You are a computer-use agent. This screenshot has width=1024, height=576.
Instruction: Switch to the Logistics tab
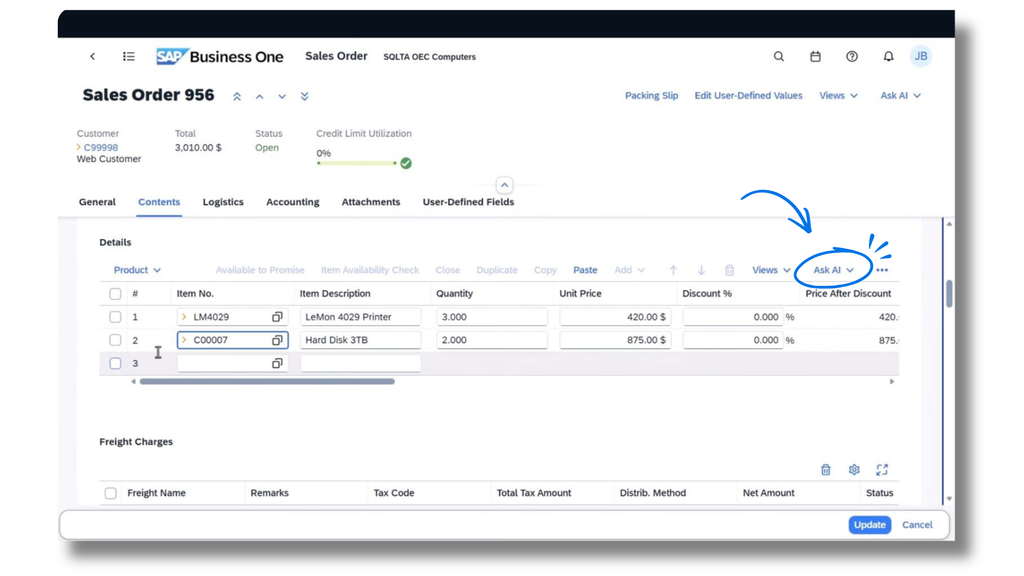pos(223,202)
